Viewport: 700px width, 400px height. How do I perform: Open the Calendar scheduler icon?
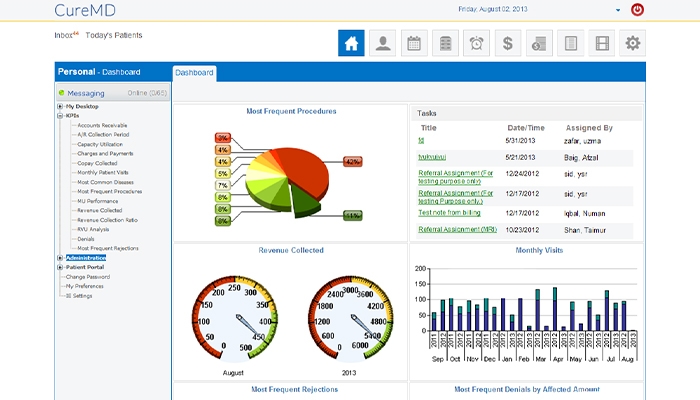point(413,43)
